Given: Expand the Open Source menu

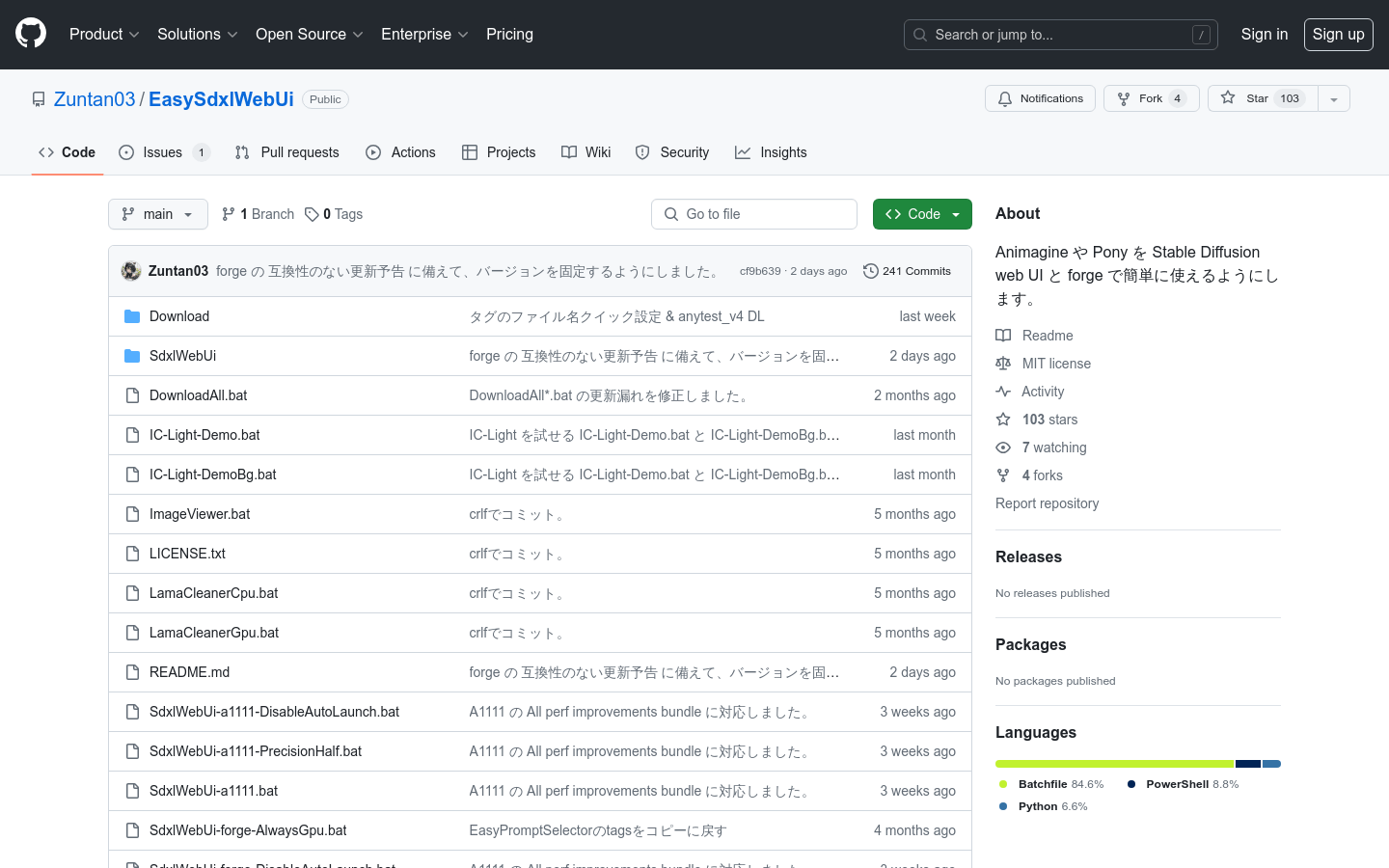Looking at the screenshot, I should 310,34.
